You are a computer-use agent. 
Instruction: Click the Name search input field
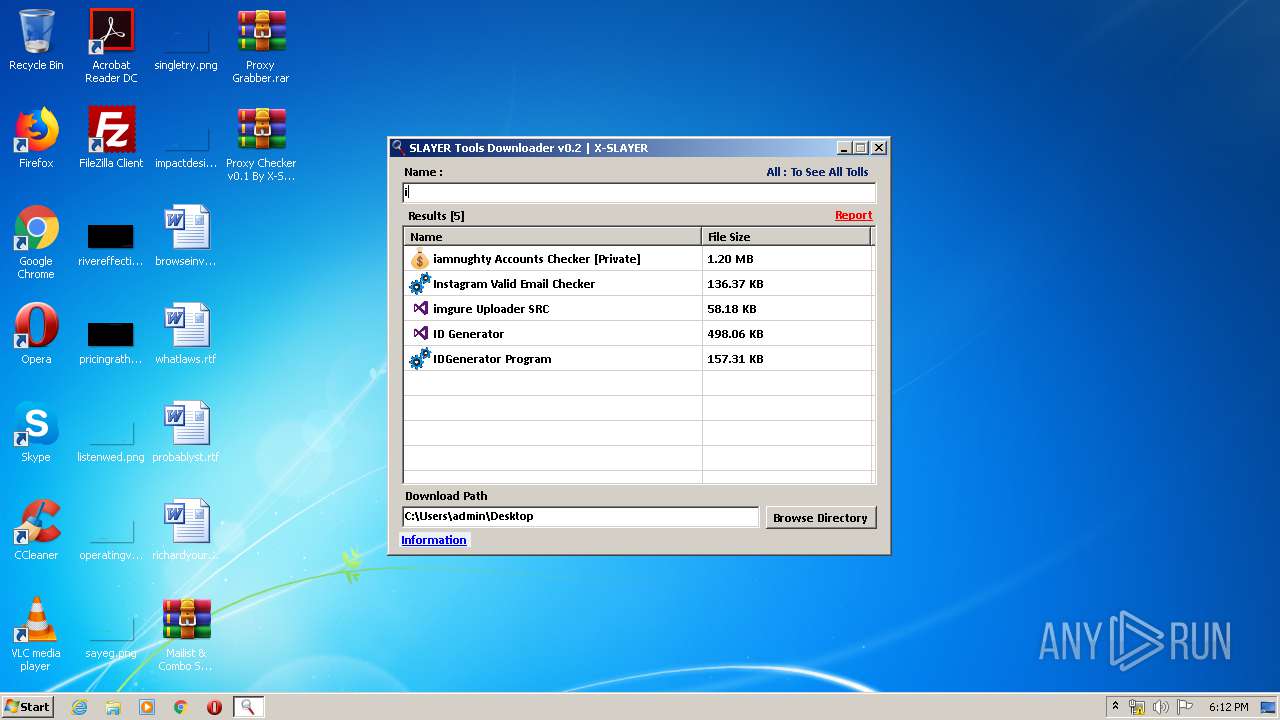coord(639,192)
